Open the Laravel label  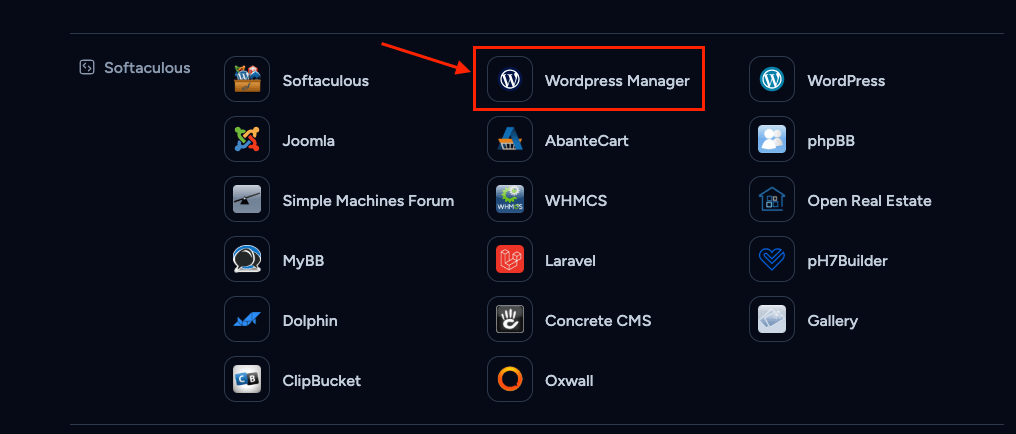click(x=570, y=261)
